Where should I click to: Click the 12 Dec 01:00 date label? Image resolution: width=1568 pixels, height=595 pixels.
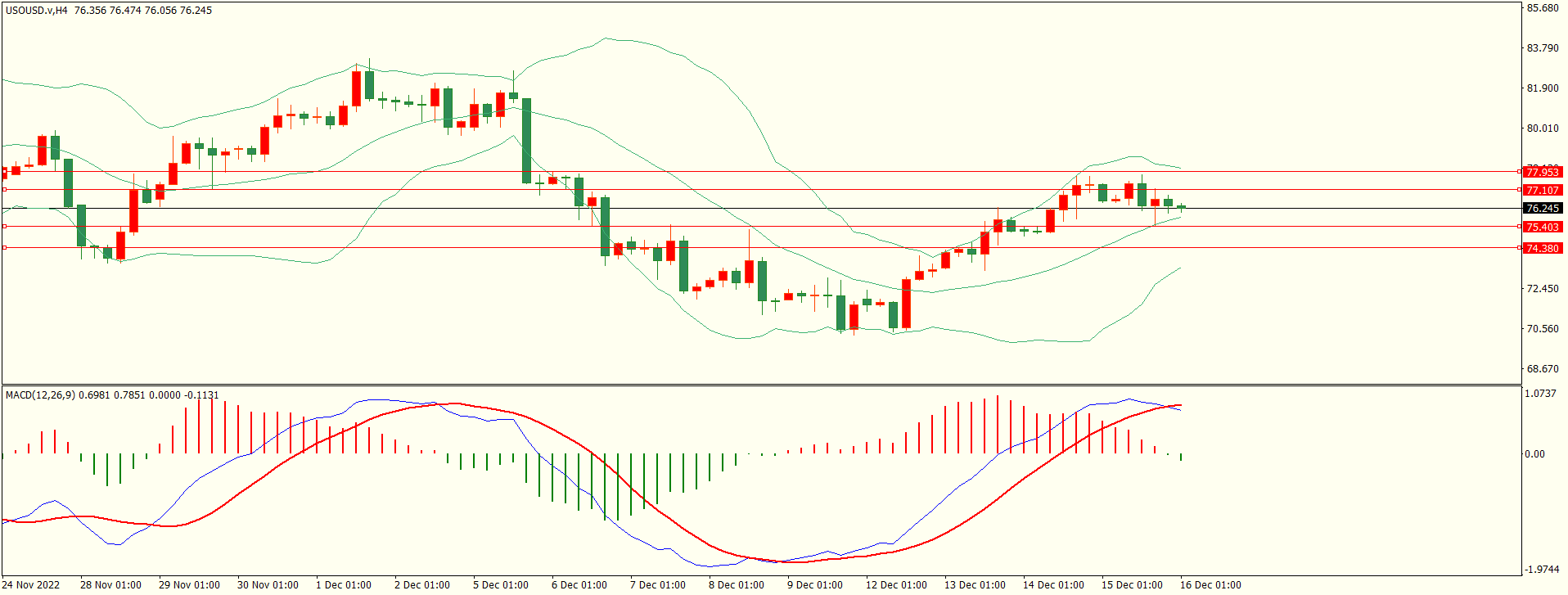click(896, 585)
